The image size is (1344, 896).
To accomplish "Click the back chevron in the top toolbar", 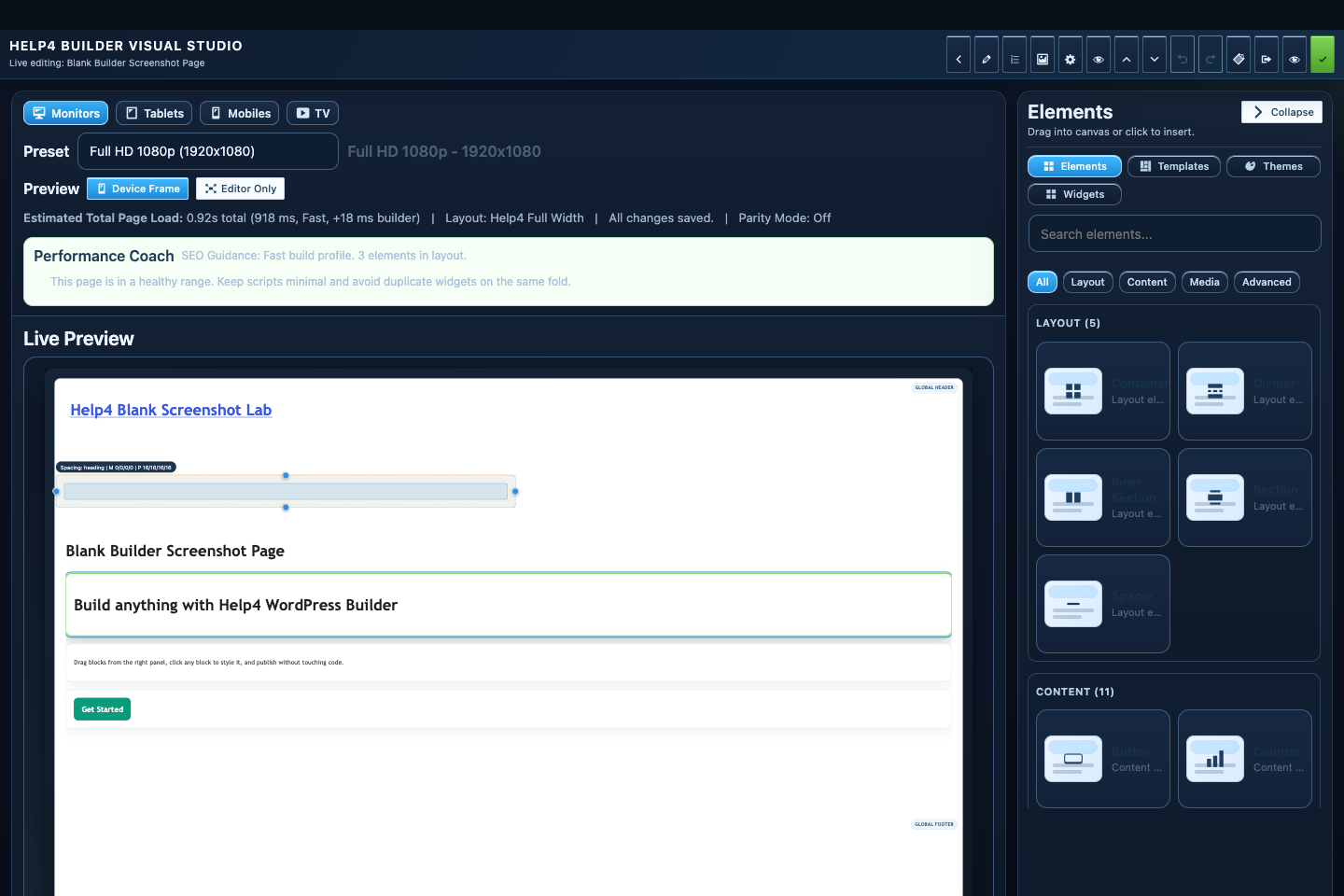I will pos(959,55).
